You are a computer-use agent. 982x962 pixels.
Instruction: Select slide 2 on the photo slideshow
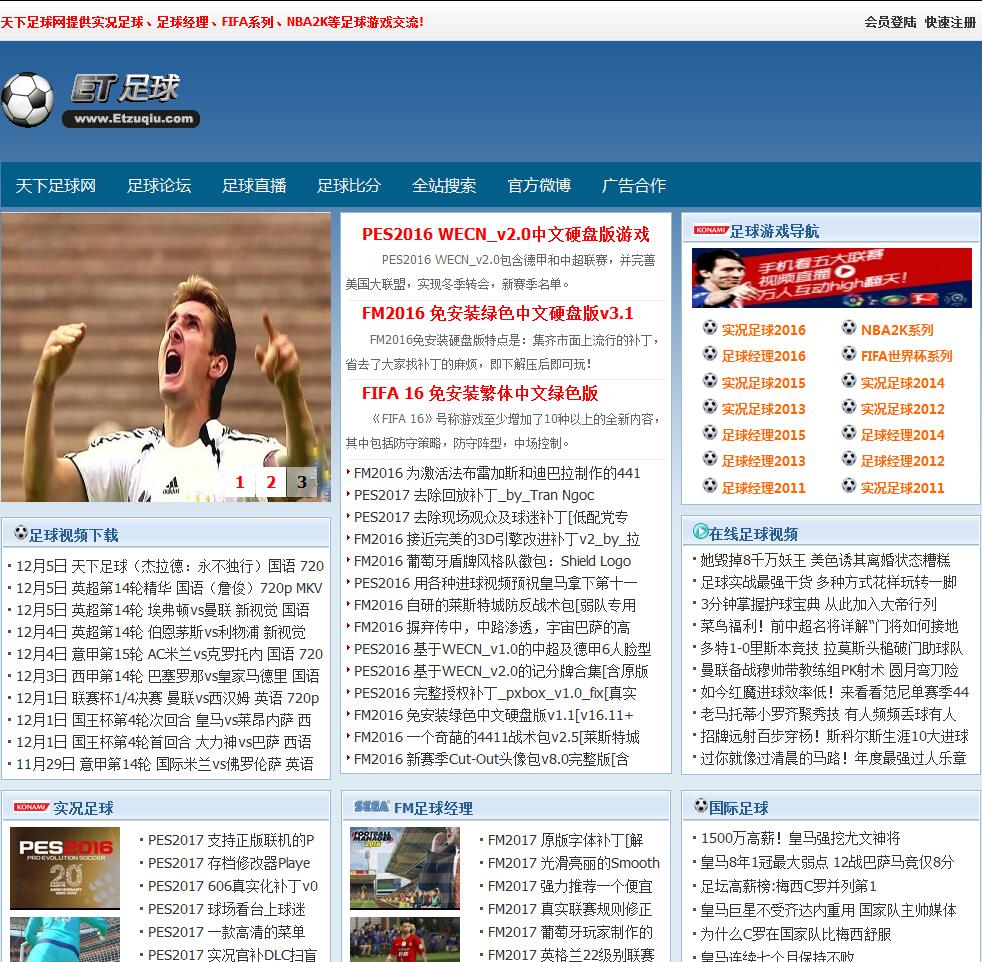click(271, 482)
